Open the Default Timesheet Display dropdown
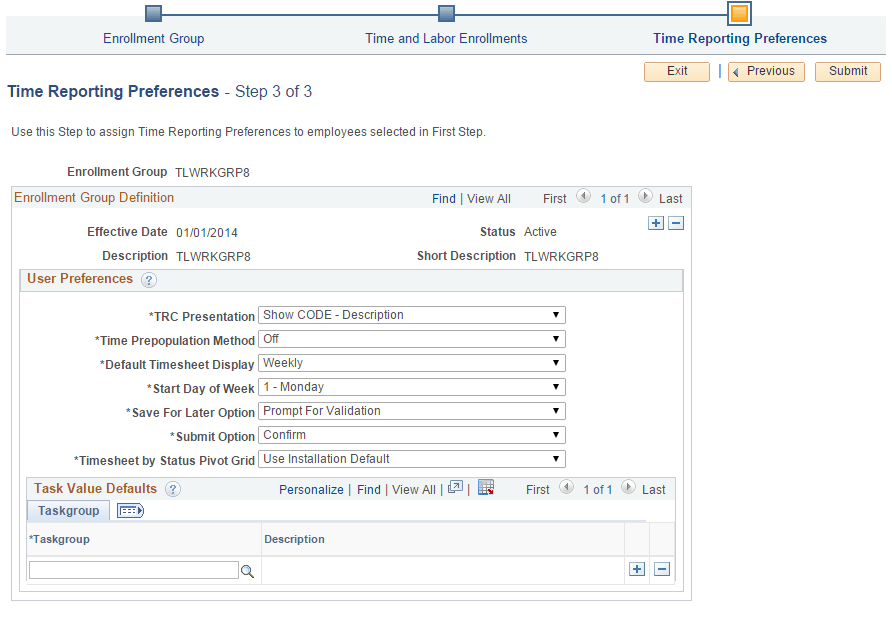This screenshot has height=619, width=892. pyautogui.click(x=554, y=362)
